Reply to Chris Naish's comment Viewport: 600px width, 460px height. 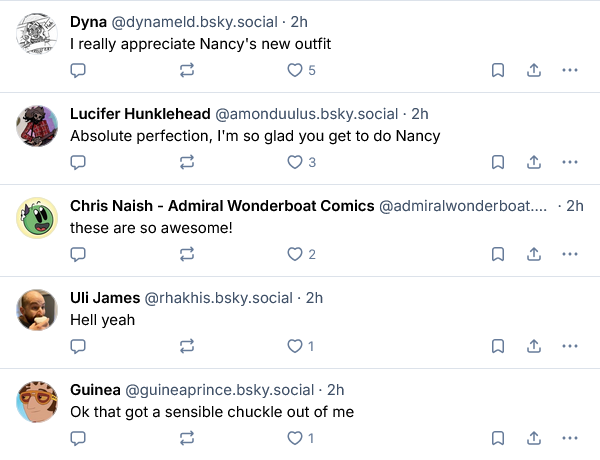tap(79, 254)
